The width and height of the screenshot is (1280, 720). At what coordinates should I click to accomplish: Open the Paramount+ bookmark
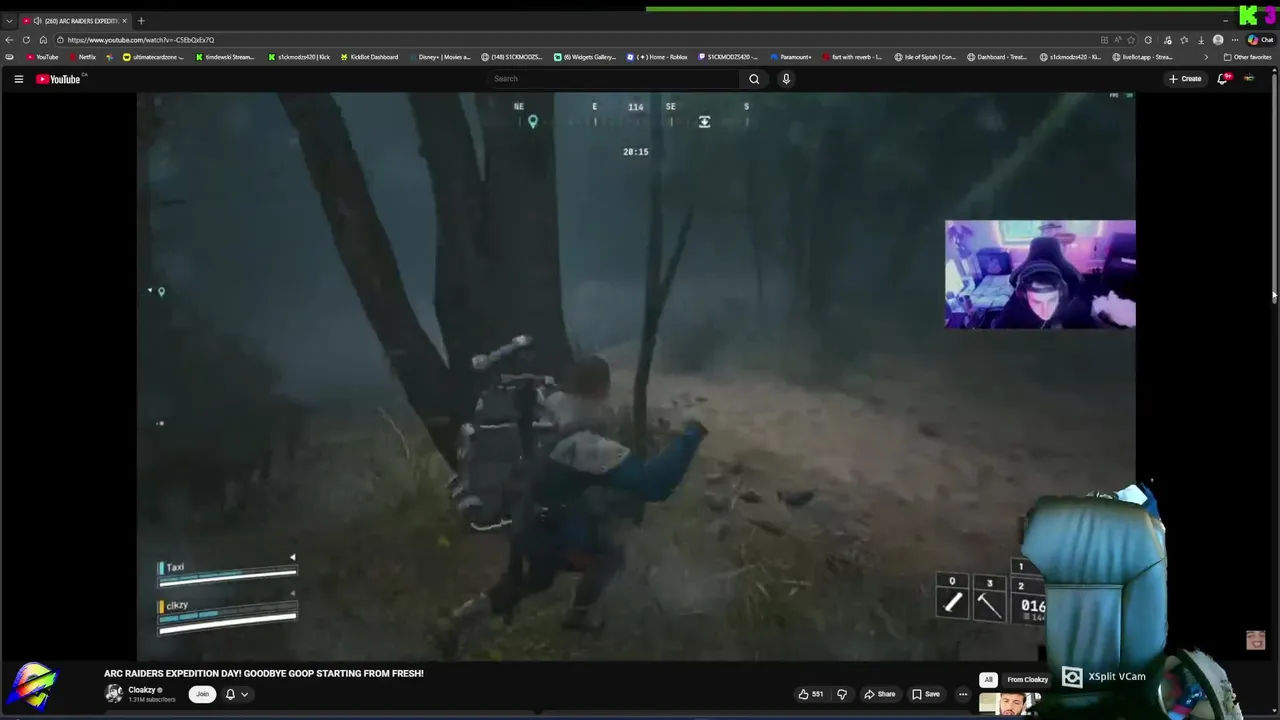[x=791, y=57]
